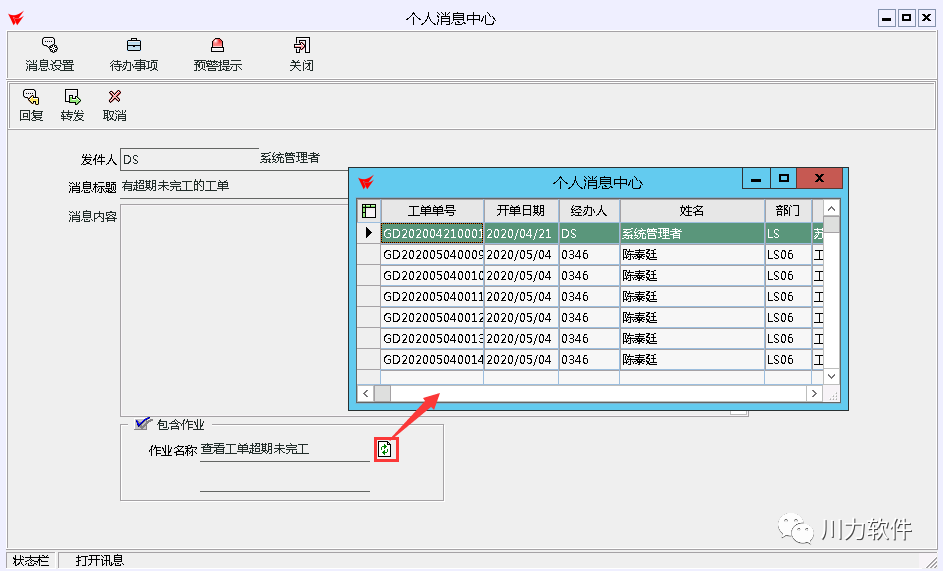Image resolution: width=943 pixels, height=571 pixels.
Task: Open the 待办事项 to-do items
Action: coord(133,54)
